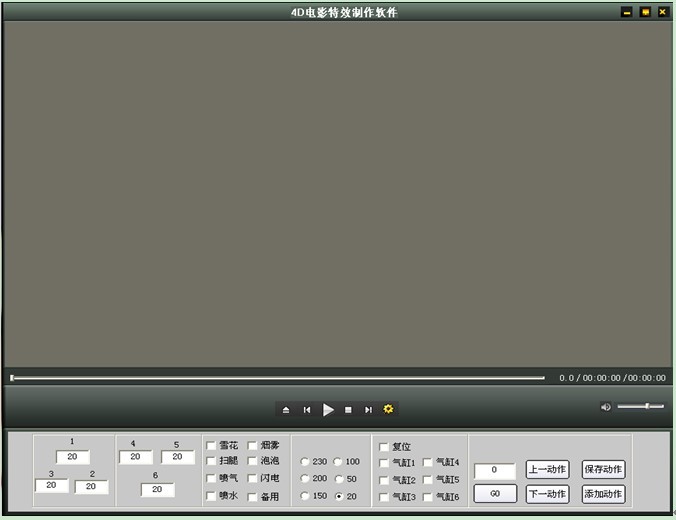Click the next track icon
This screenshot has width=676, height=520.
click(368, 409)
